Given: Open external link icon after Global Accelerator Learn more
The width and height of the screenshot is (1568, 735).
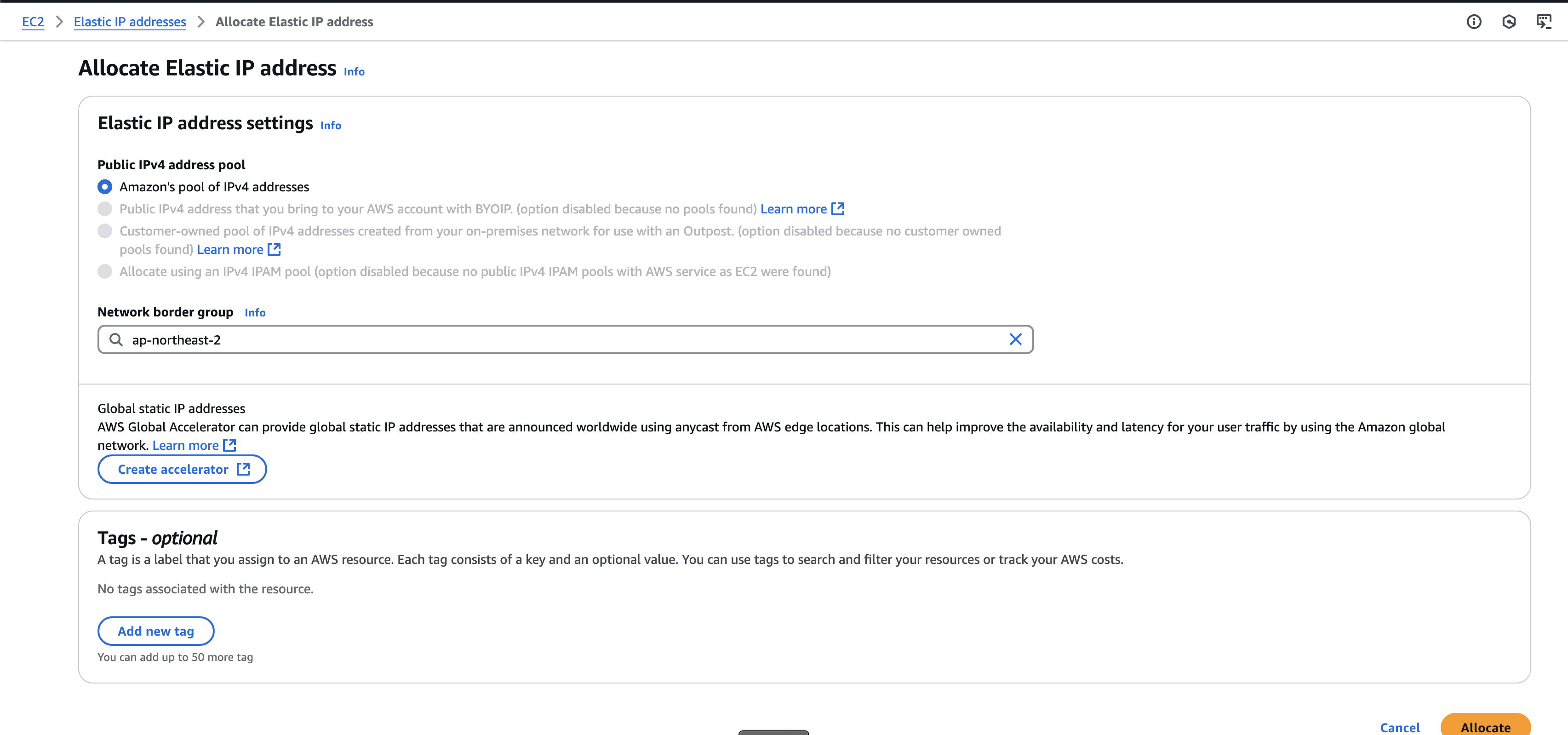Looking at the screenshot, I should [x=229, y=445].
